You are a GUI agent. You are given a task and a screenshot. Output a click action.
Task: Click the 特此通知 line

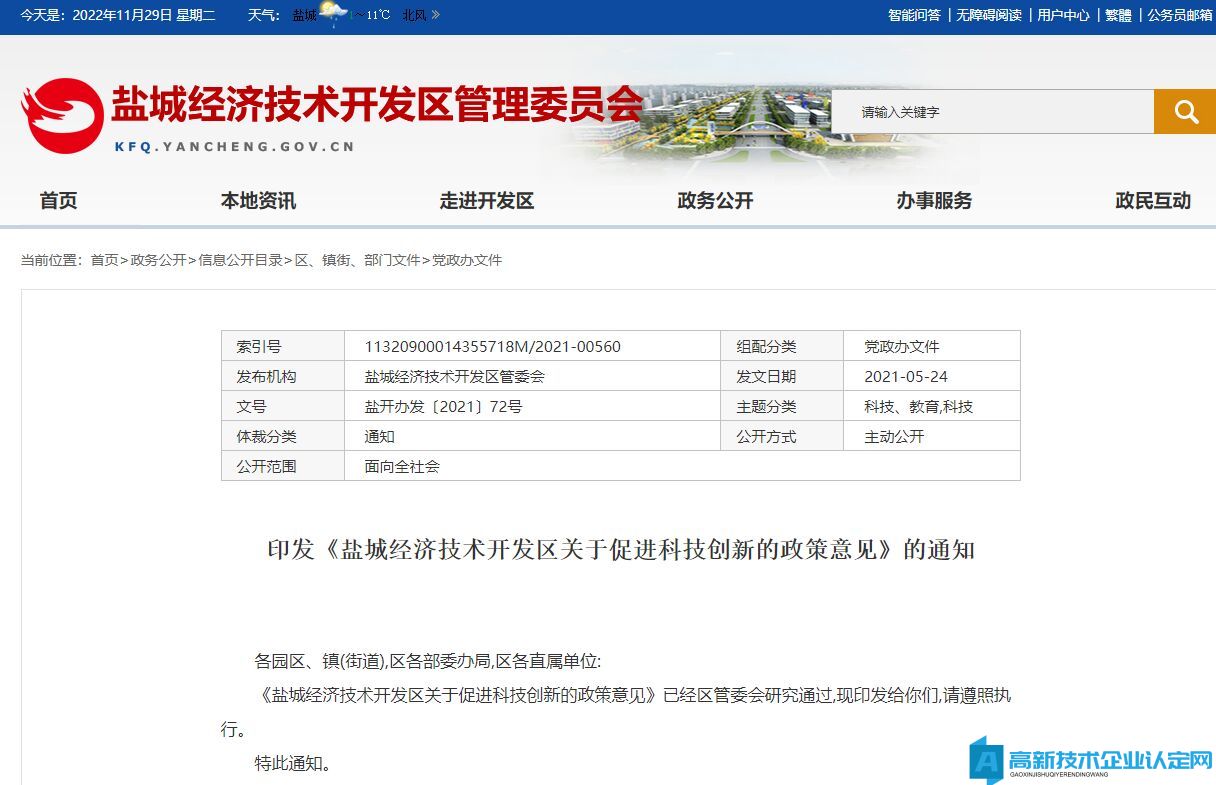coord(293,763)
